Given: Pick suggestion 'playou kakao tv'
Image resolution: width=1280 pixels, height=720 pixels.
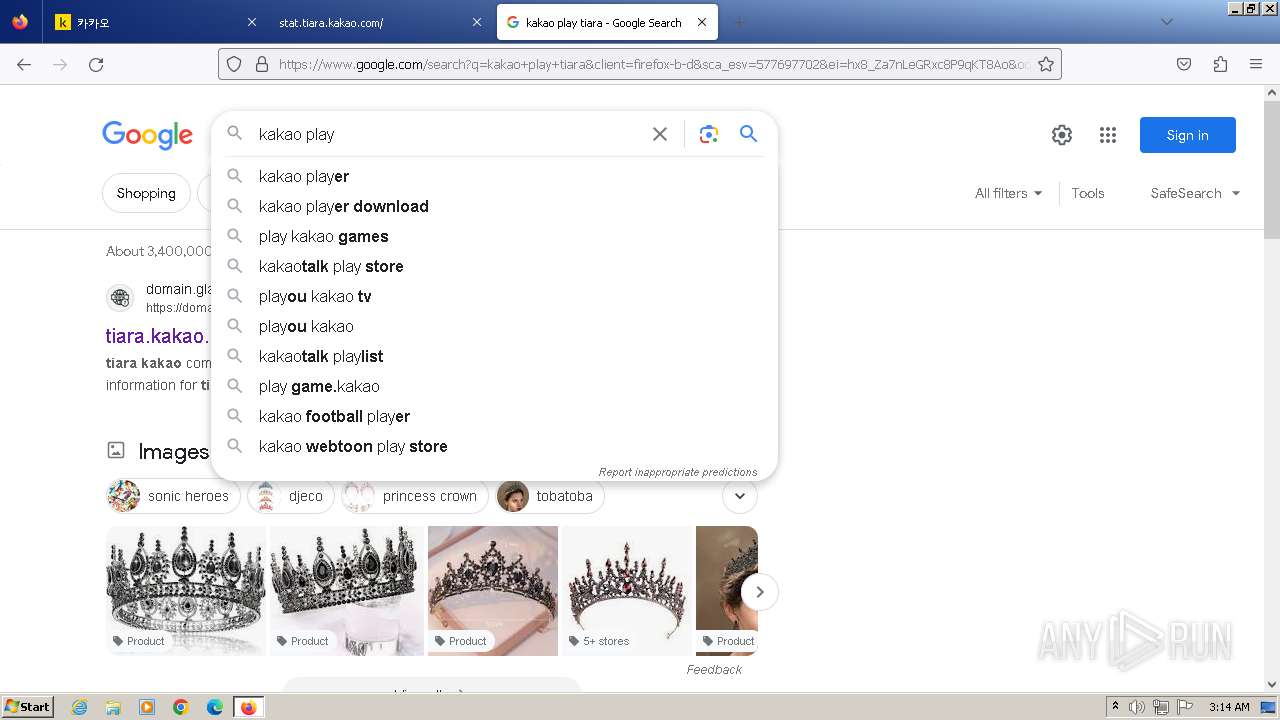Looking at the screenshot, I should 494,296.
